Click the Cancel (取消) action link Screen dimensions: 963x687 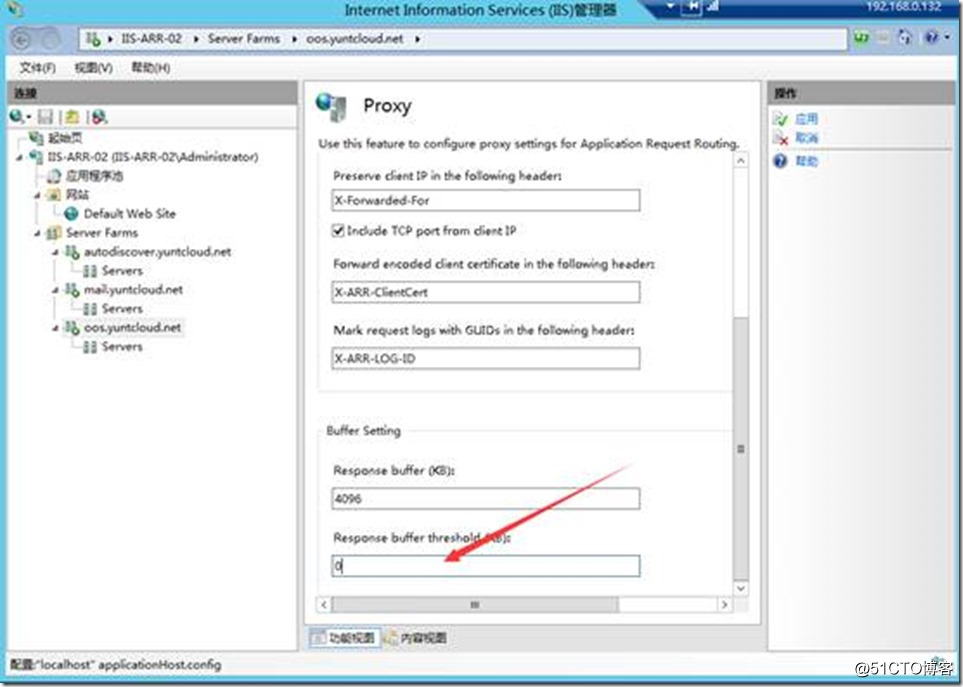click(x=806, y=138)
